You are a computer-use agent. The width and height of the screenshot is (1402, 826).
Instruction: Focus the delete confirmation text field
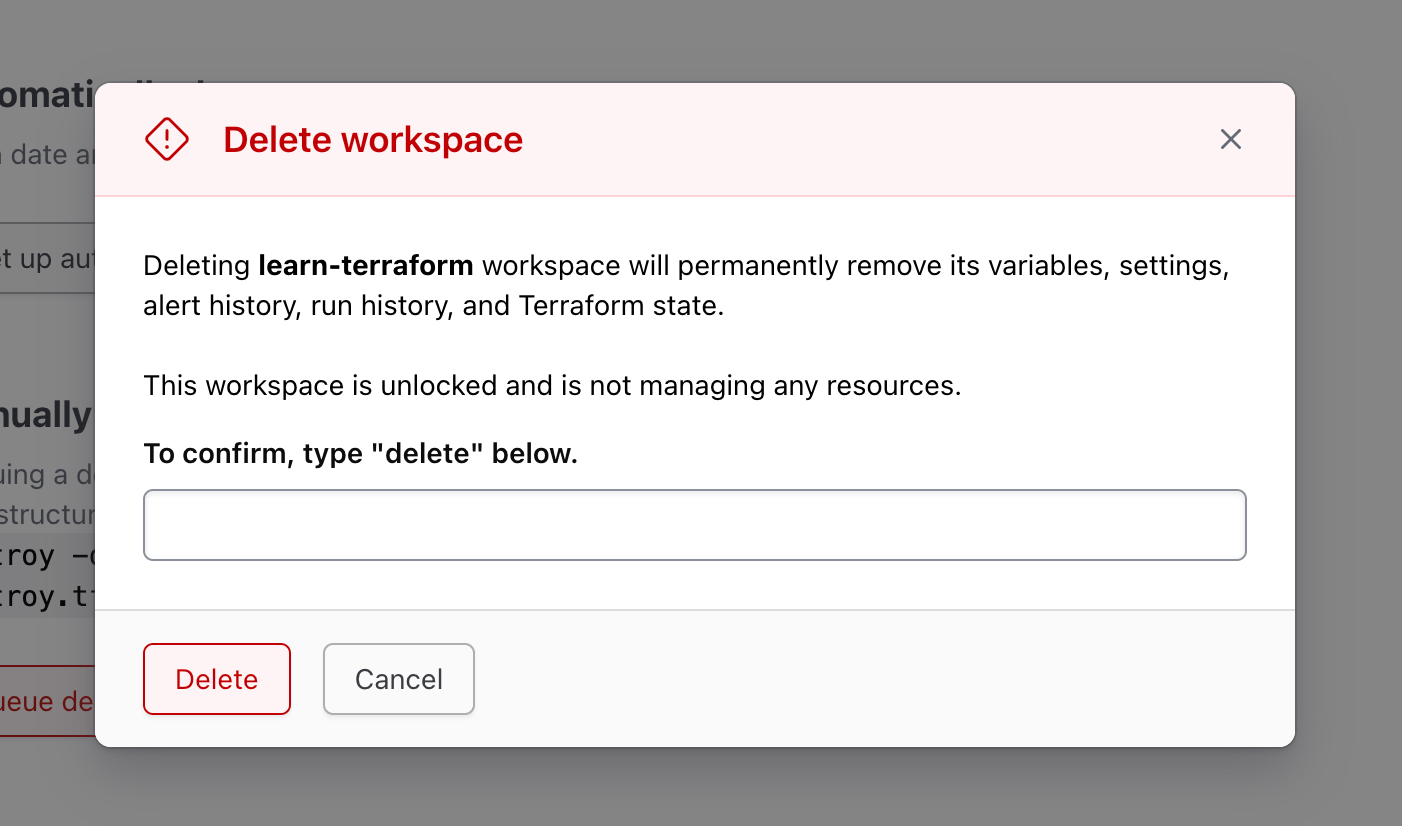(695, 525)
